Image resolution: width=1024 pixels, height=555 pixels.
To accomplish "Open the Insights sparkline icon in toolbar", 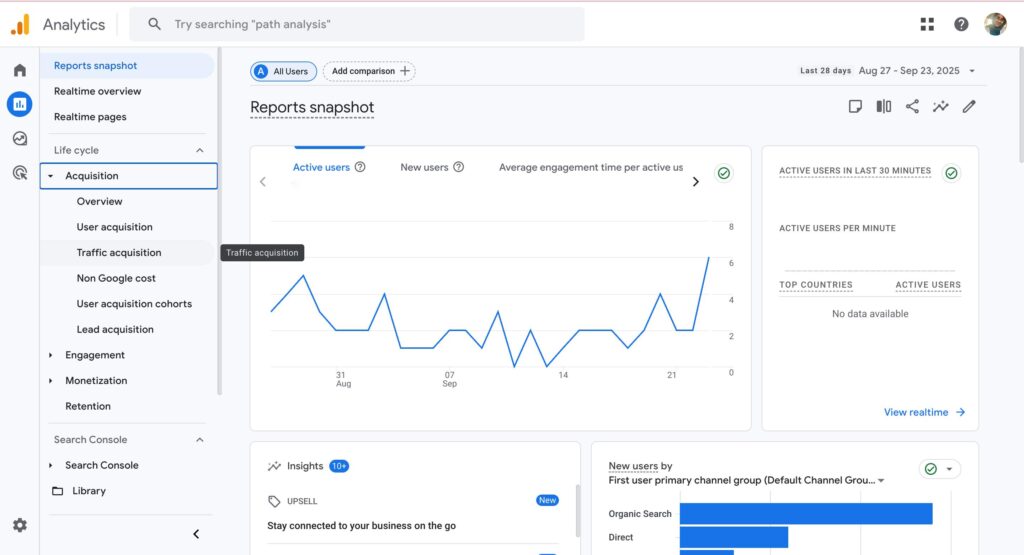I will 940,107.
